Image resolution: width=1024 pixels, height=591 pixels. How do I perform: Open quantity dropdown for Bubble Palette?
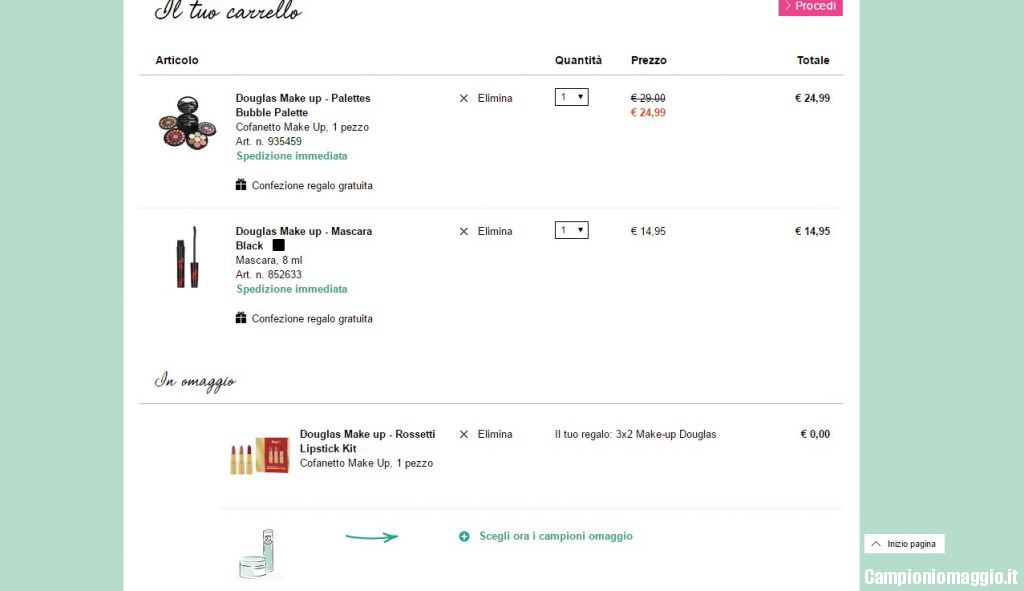[x=572, y=97]
